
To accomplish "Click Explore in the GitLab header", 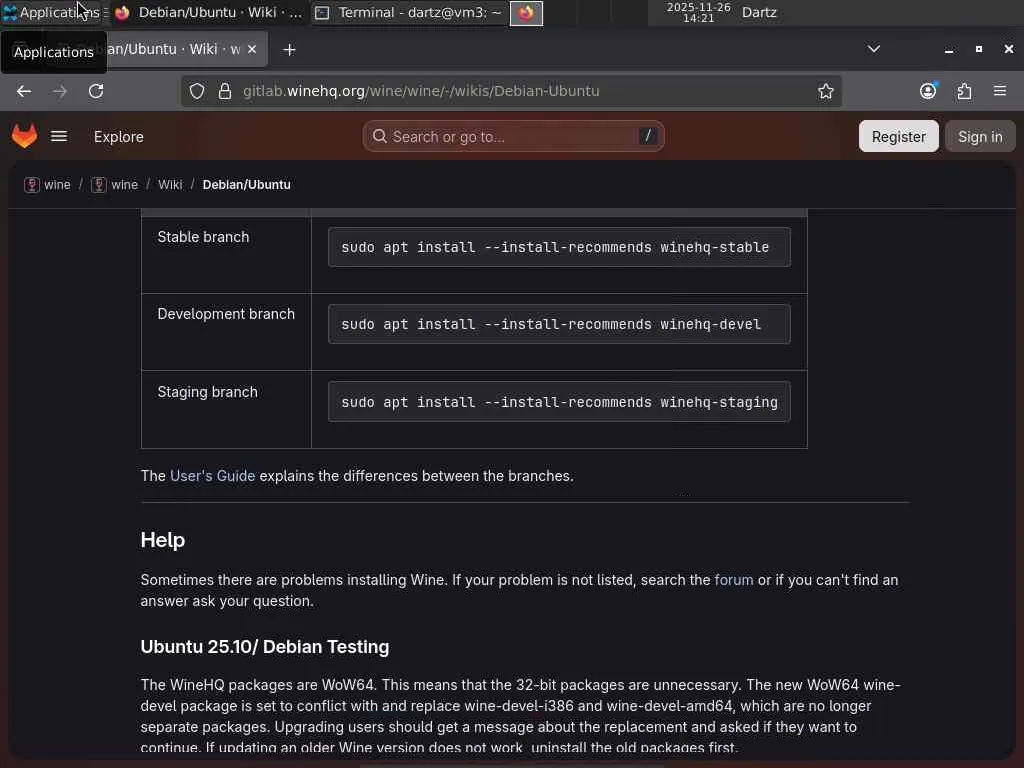I will pyautogui.click(x=118, y=137).
